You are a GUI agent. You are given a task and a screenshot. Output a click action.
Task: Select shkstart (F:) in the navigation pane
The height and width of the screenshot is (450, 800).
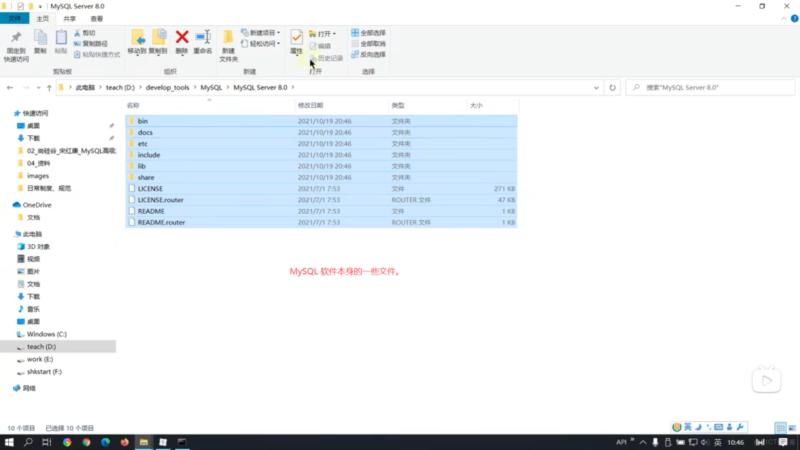click(x=39, y=371)
